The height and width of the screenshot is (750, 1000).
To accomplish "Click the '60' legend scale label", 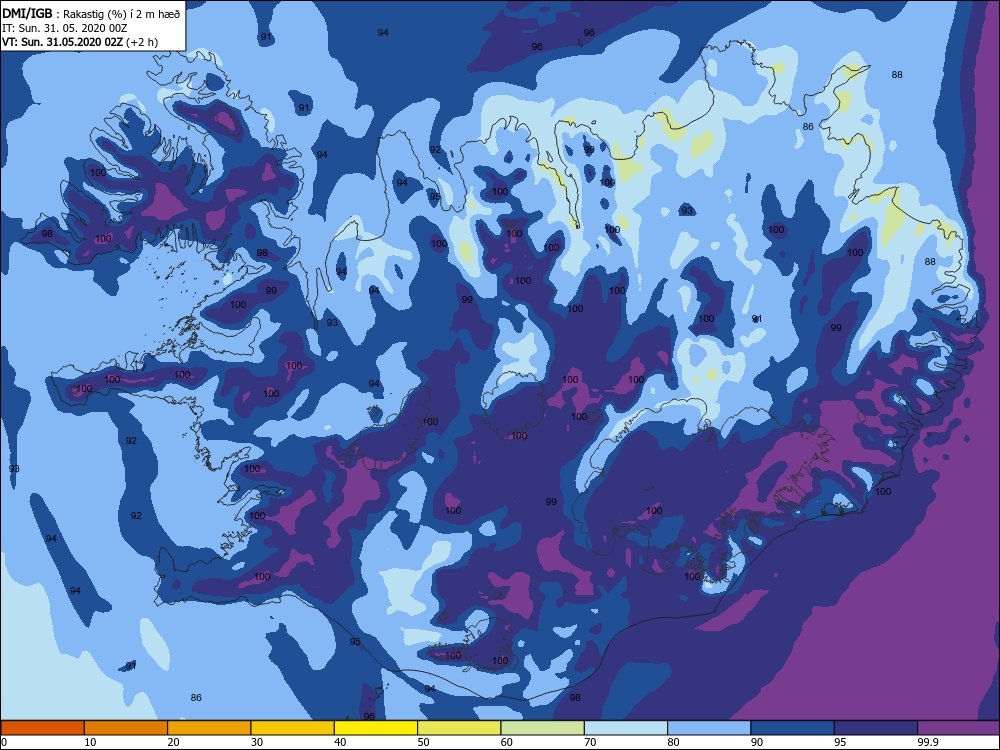I will pyautogui.click(x=507, y=742).
